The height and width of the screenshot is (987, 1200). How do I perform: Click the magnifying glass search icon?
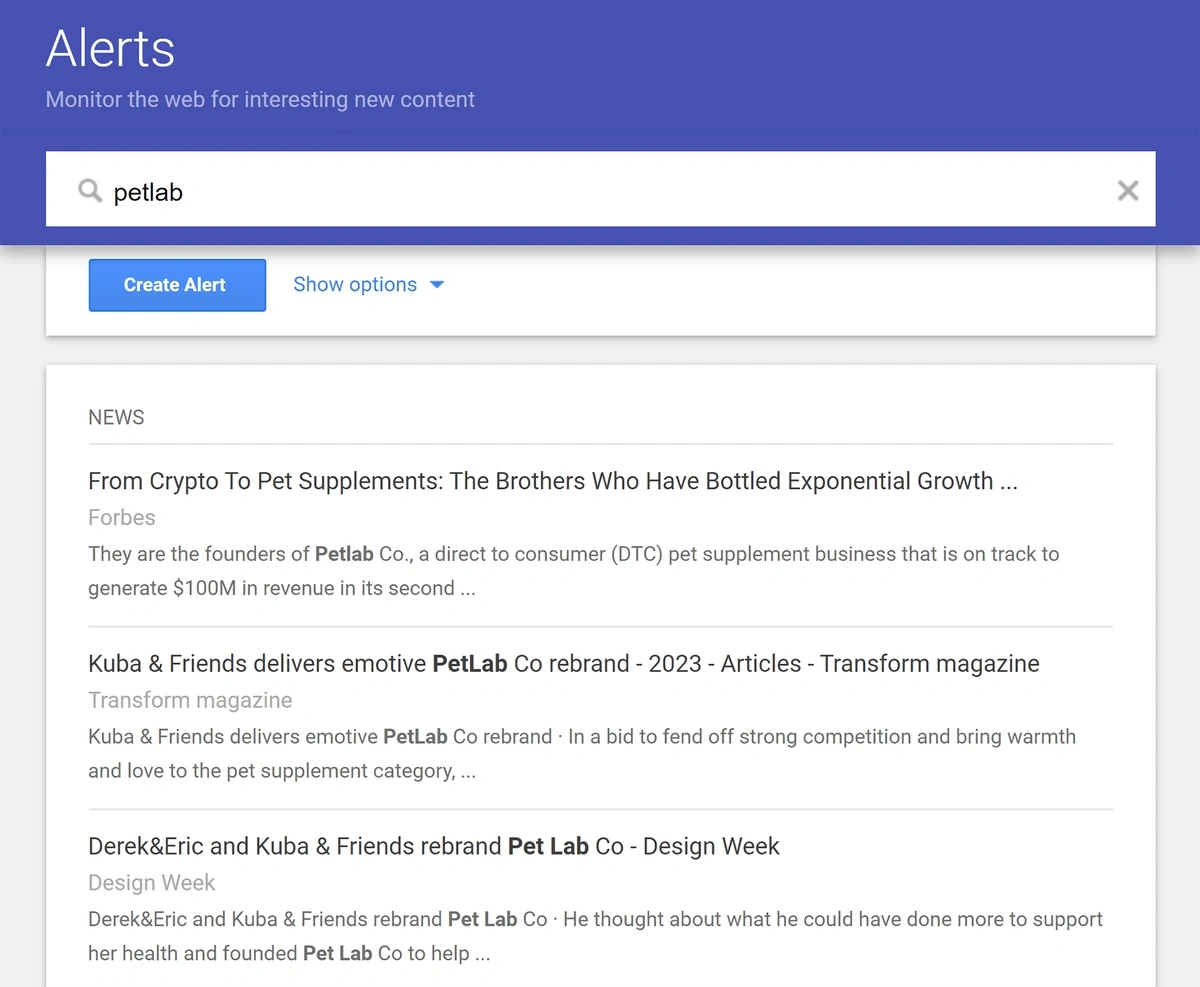(90, 190)
